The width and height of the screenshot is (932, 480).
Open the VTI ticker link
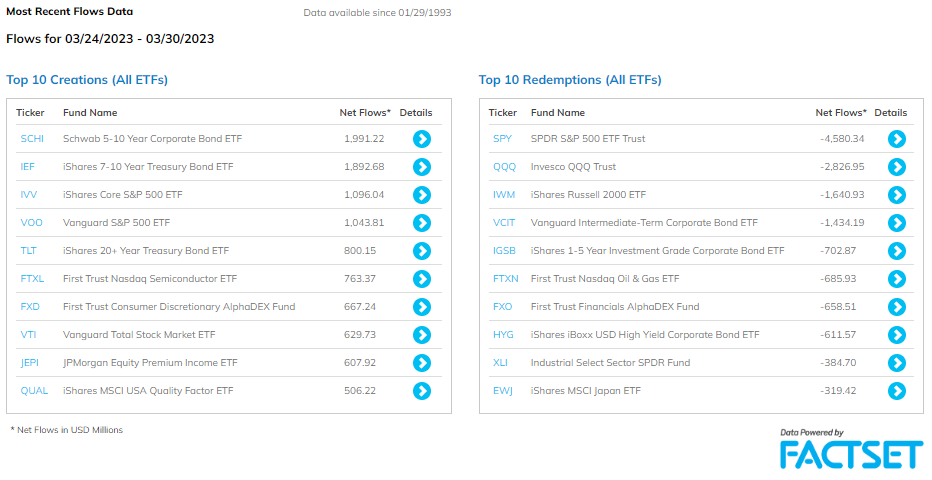point(29,334)
